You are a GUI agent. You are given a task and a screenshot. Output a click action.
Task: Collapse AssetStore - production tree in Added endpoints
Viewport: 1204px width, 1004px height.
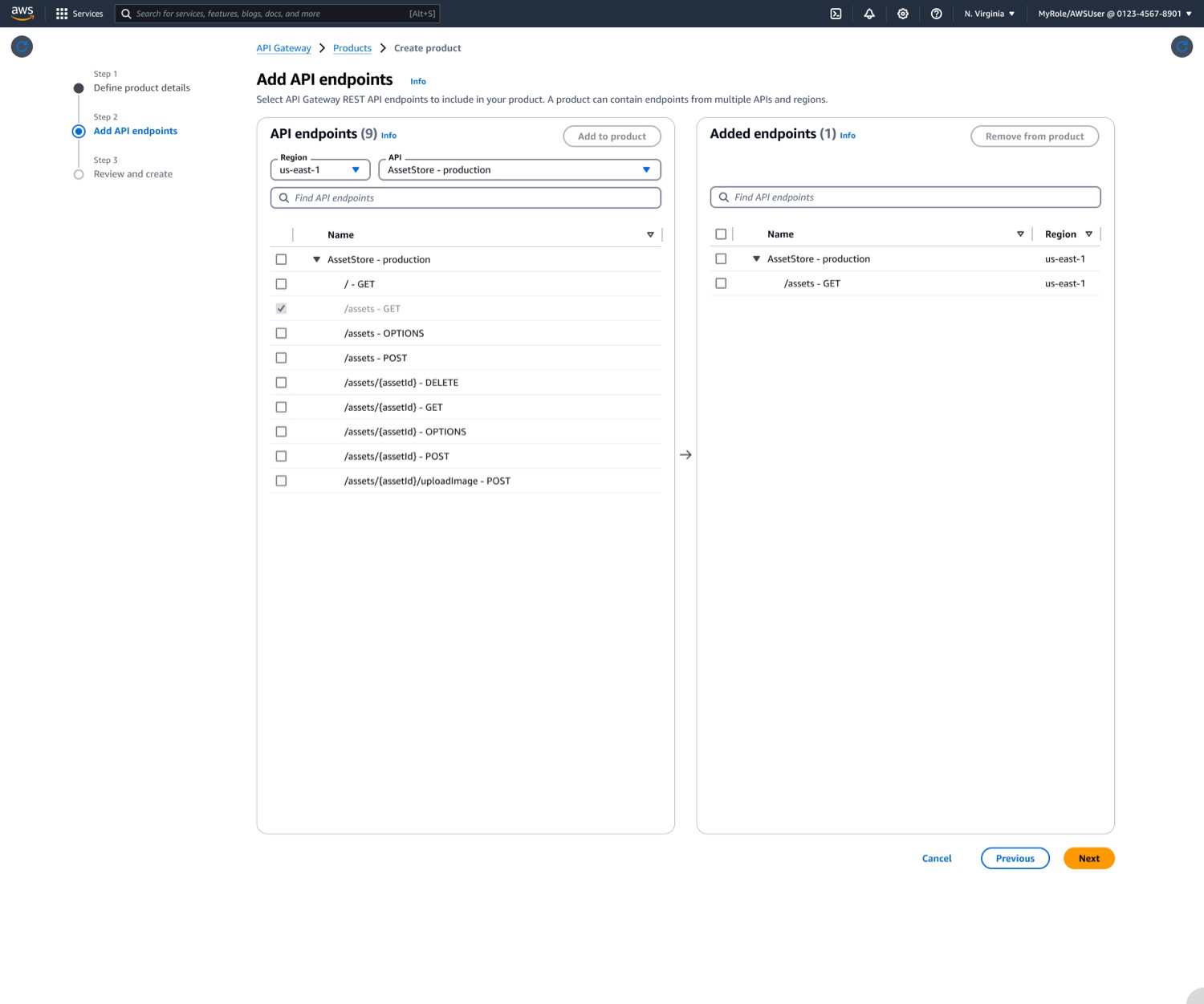point(756,258)
